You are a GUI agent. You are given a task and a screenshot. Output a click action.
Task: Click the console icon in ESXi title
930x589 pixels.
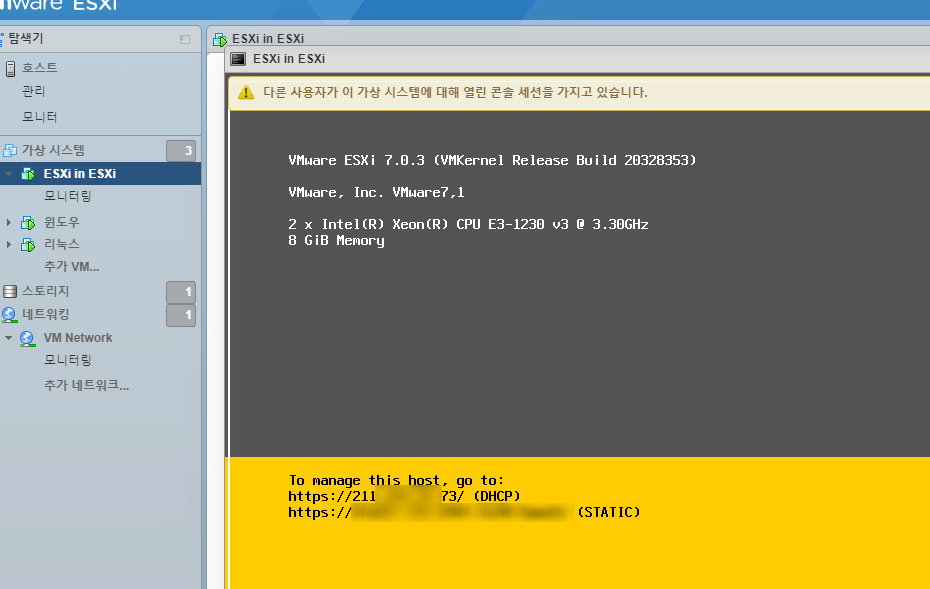point(238,59)
